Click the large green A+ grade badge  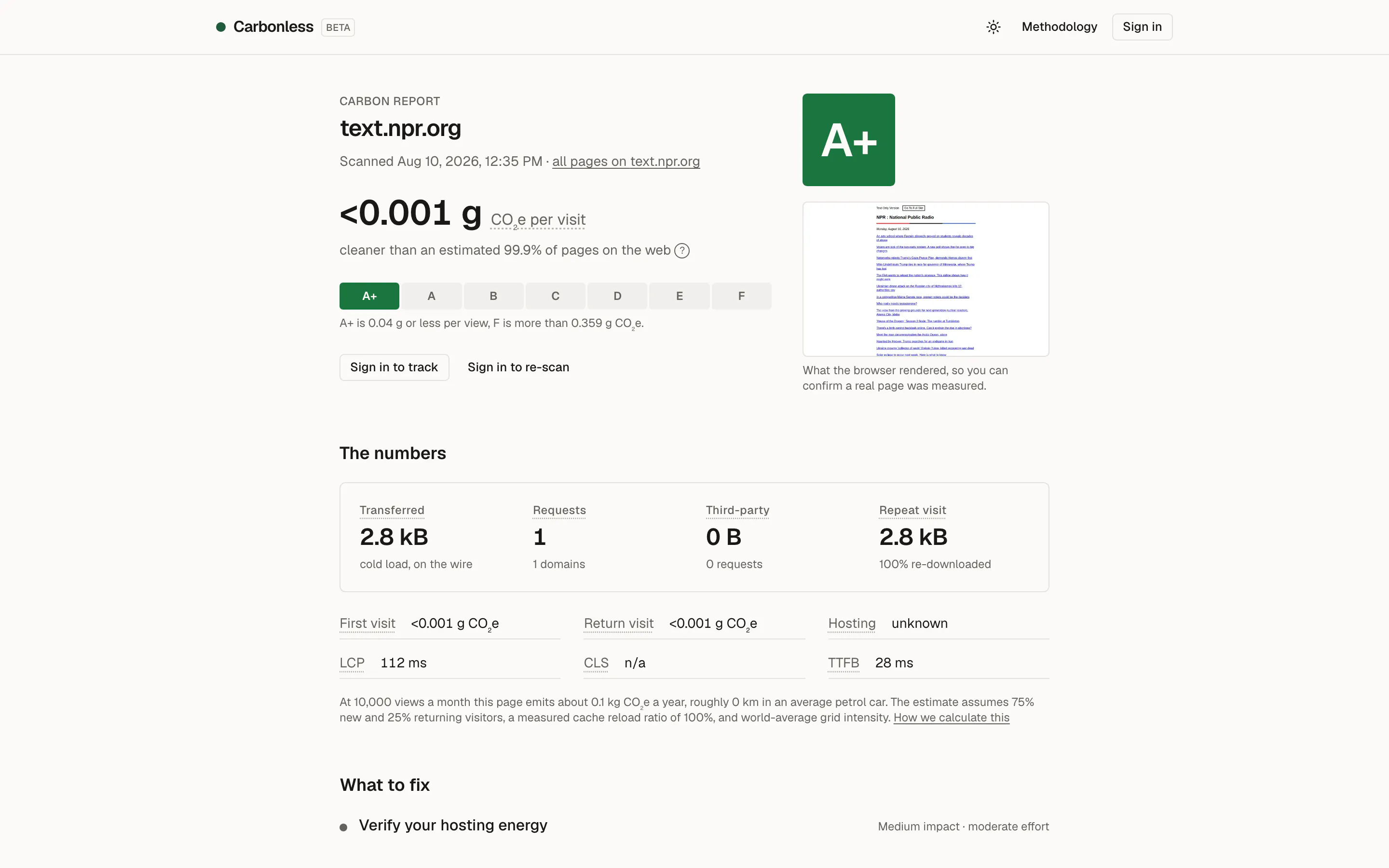click(849, 140)
